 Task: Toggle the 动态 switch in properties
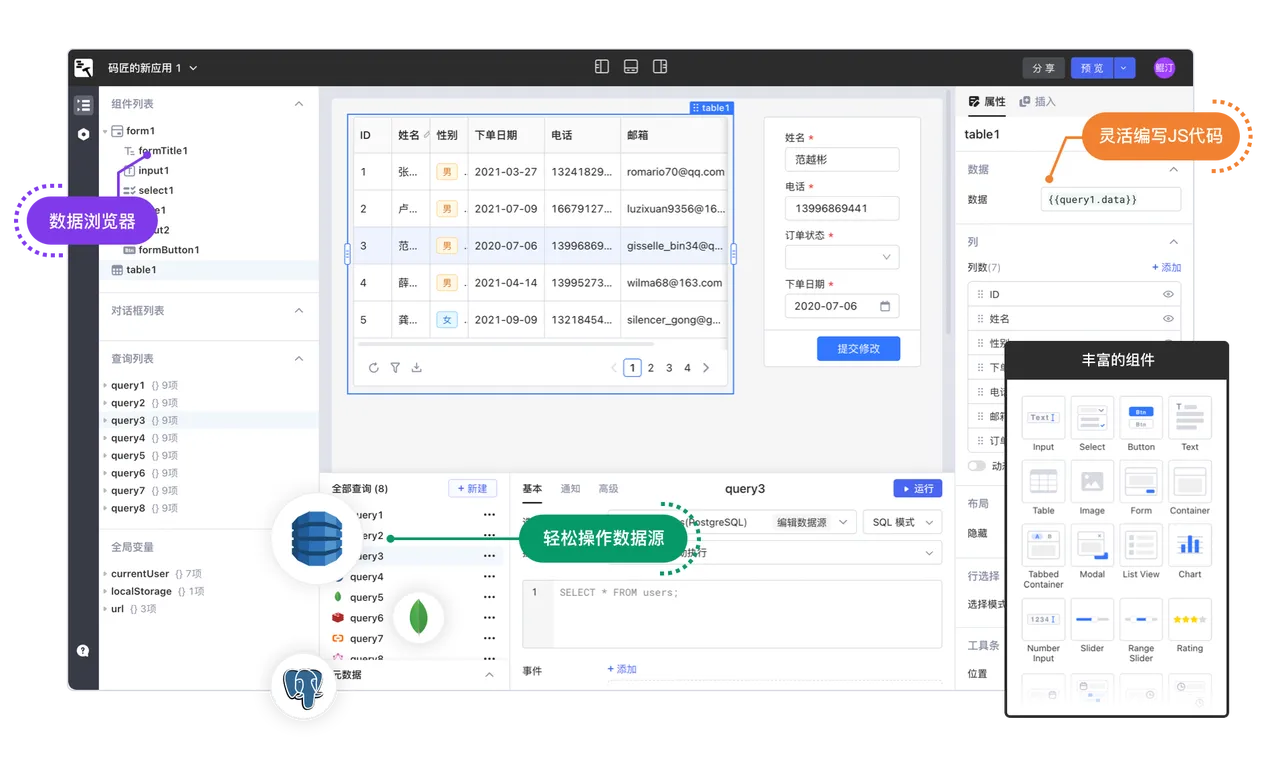click(x=977, y=466)
